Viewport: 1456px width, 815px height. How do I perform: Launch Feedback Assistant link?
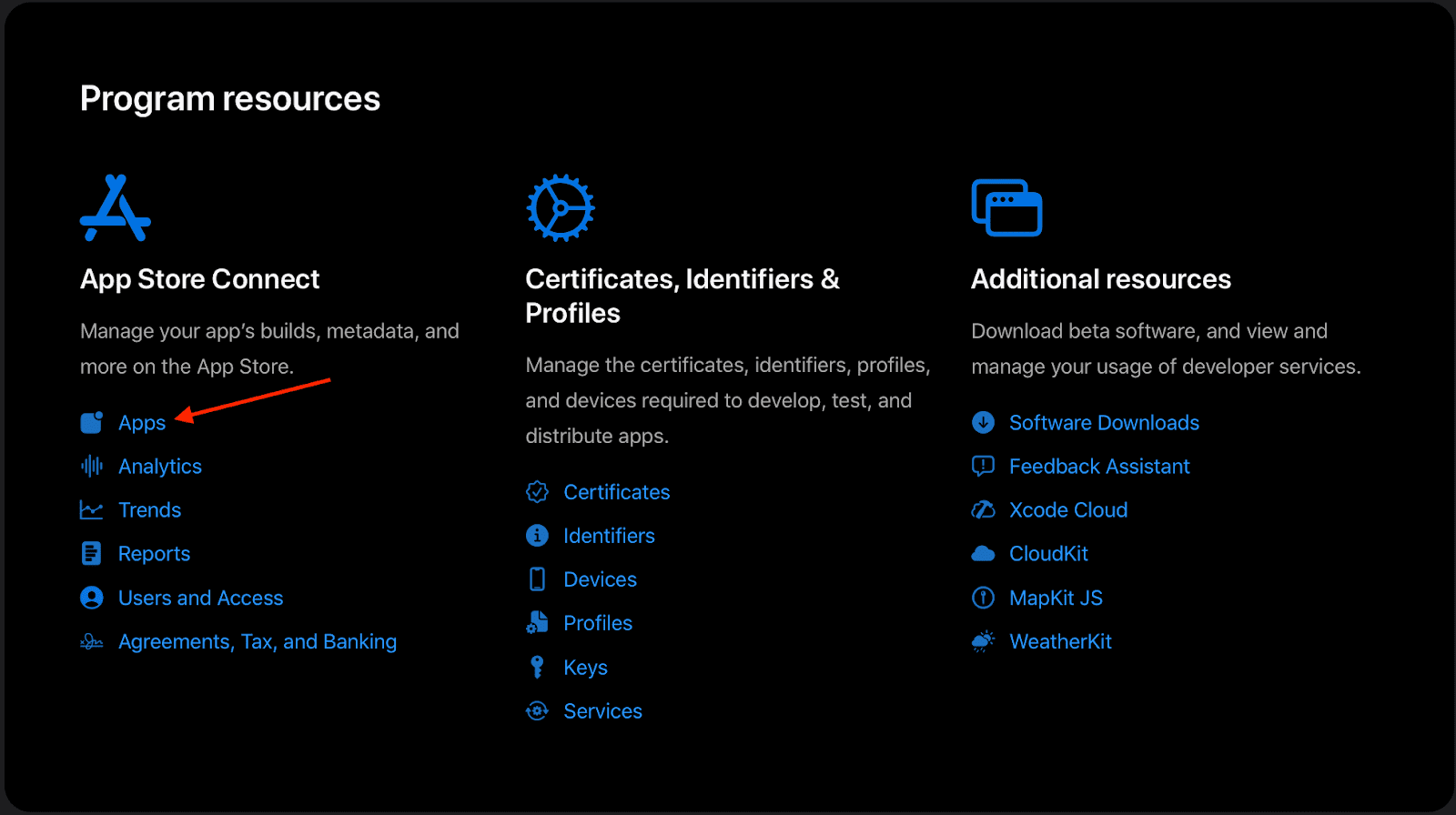point(1100,467)
